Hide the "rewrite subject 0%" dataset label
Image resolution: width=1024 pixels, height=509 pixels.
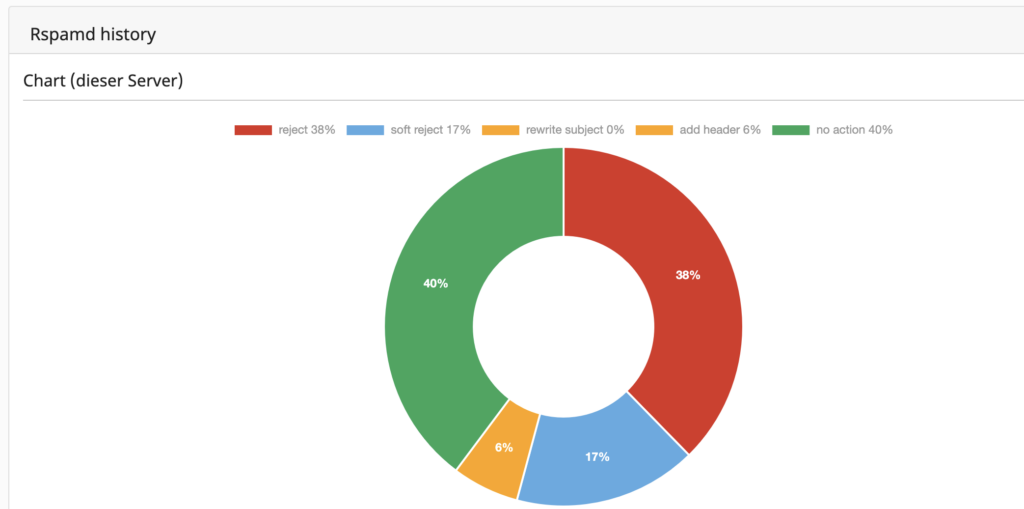click(x=574, y=130)
